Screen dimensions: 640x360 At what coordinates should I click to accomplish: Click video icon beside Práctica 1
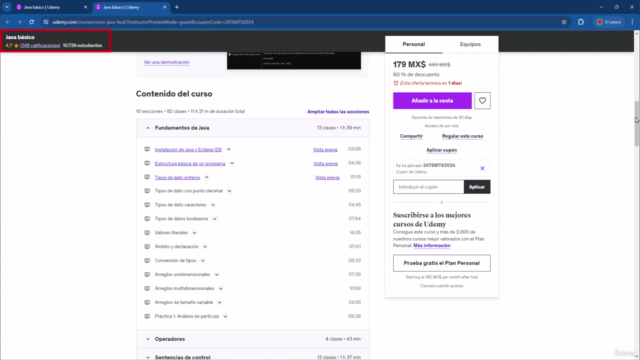click(147, 316)
